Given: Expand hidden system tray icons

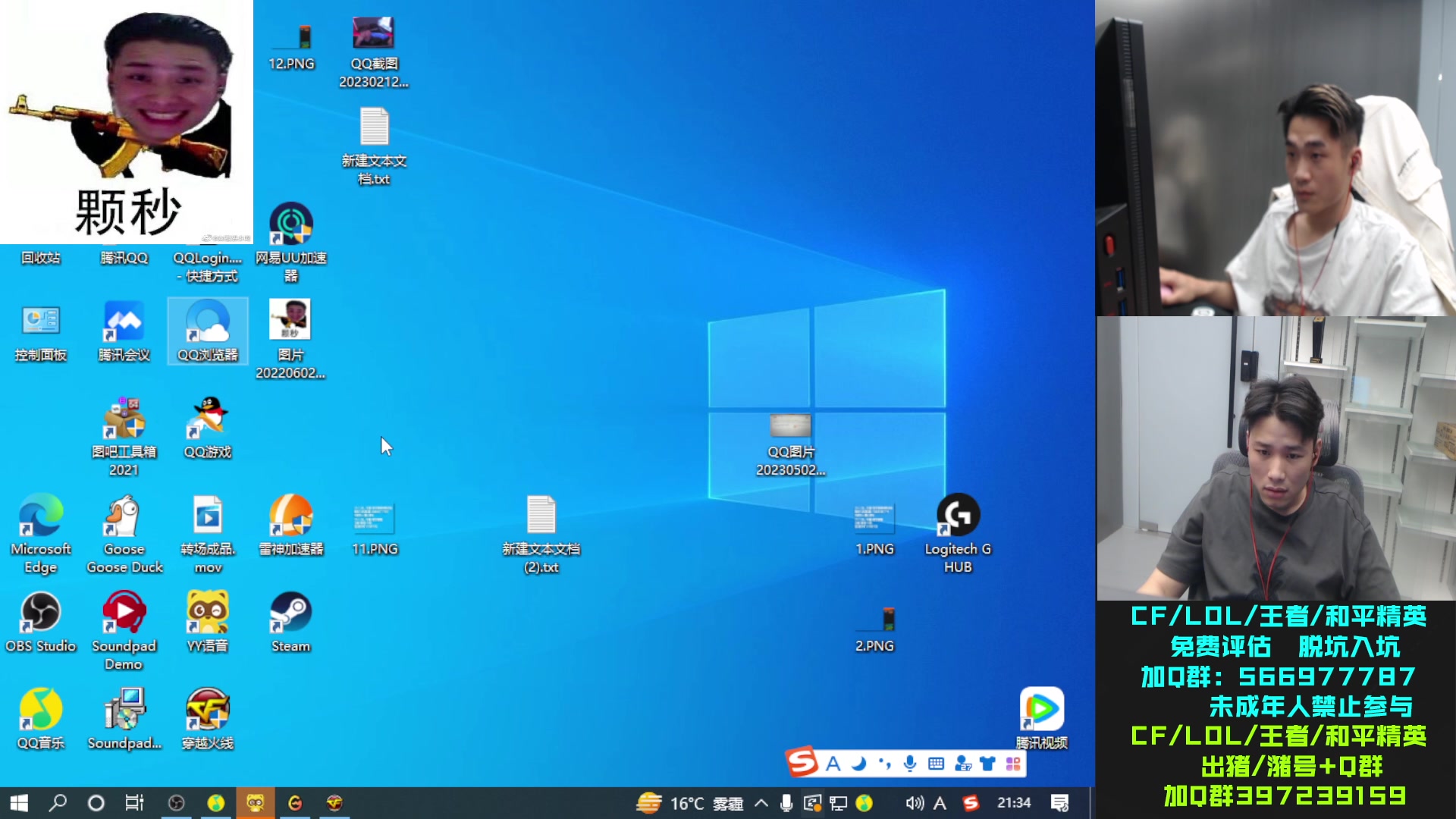Looking at the screenshot, I should 761,803.
